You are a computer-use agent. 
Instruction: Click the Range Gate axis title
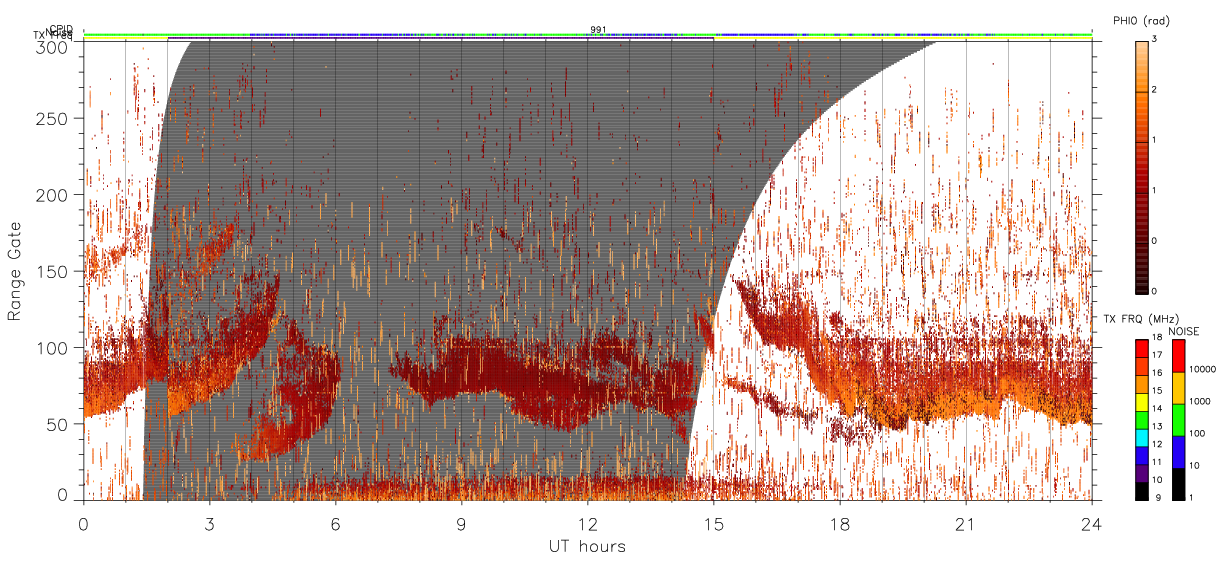(14, 270)
